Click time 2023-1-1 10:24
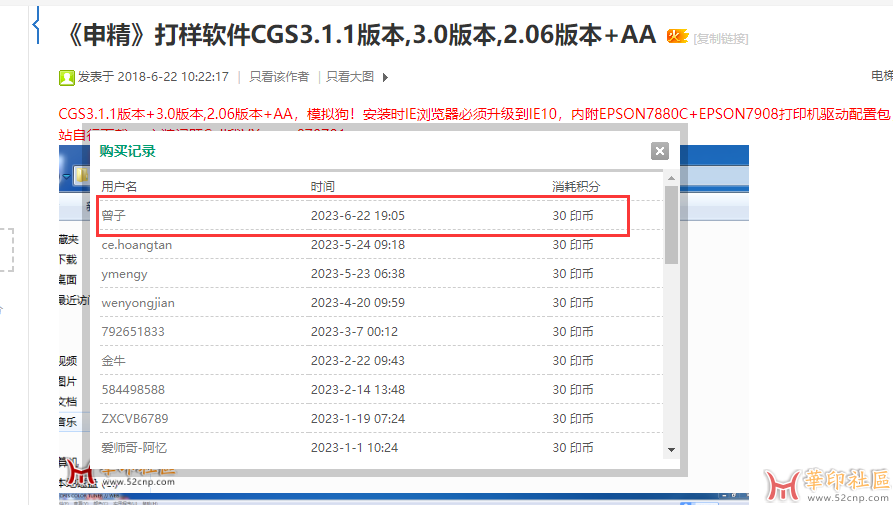This screenshot has height=505, width=893. pyautogui.click(x=354, y=448)
